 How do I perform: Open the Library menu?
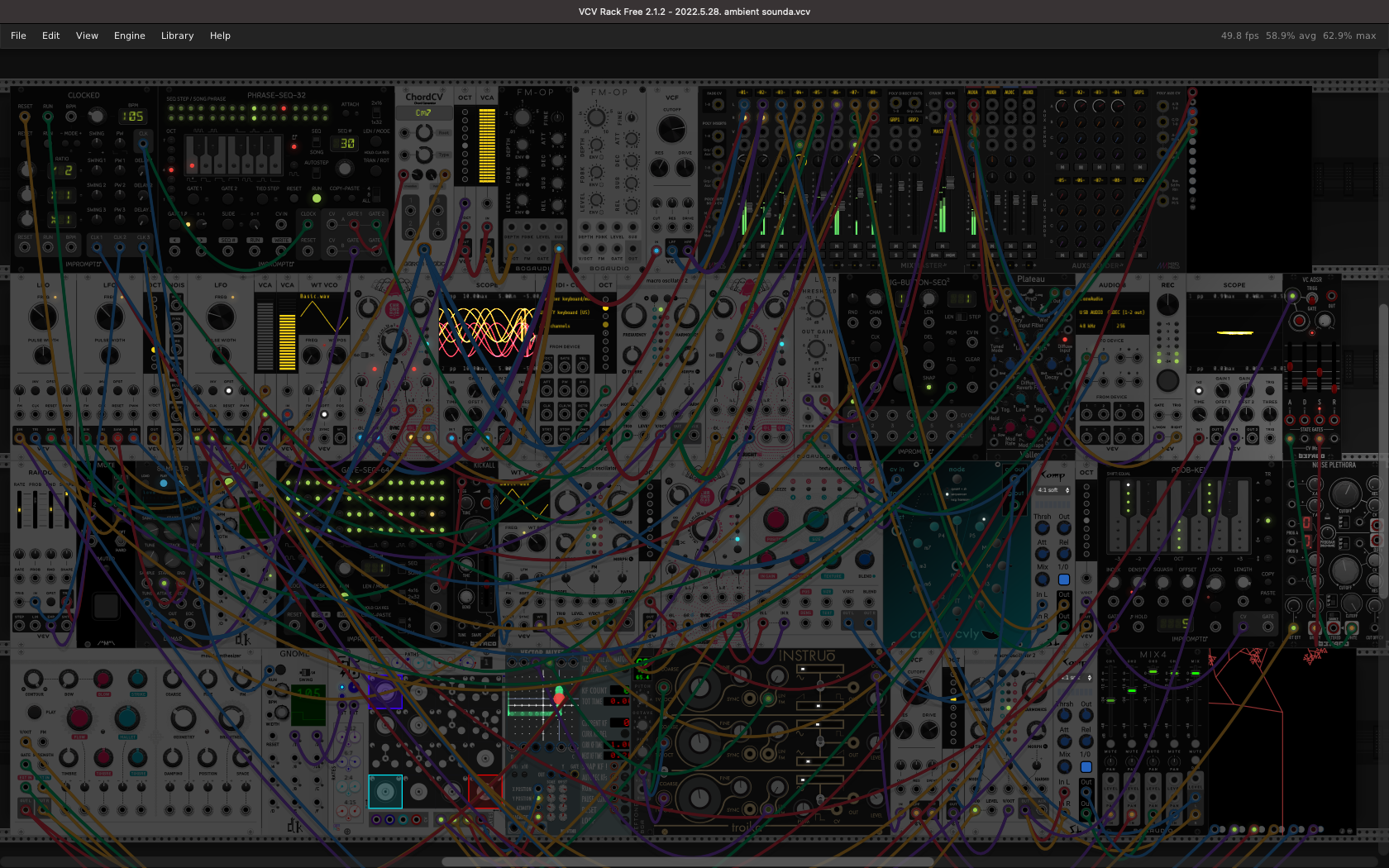177,36
